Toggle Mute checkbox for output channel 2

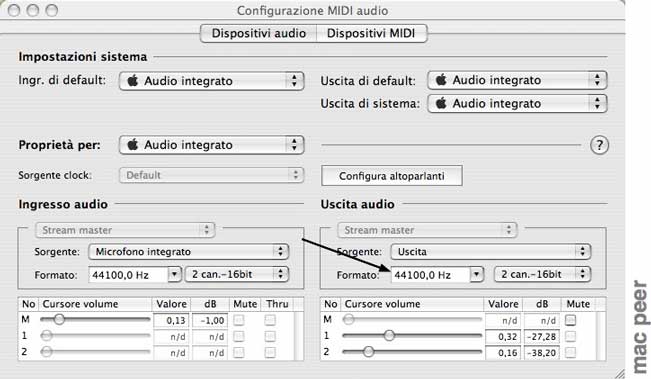point(571,352)
